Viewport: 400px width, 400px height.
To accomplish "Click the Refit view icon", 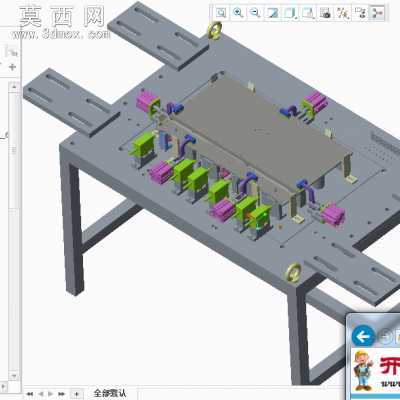I will click(221, 13).
